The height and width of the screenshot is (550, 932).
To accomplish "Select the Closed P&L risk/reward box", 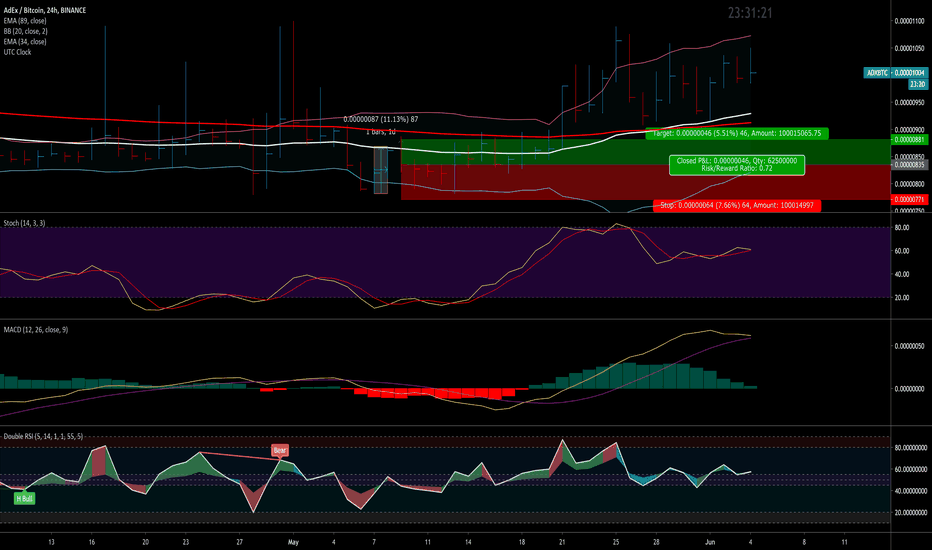I will pos(737,165).
